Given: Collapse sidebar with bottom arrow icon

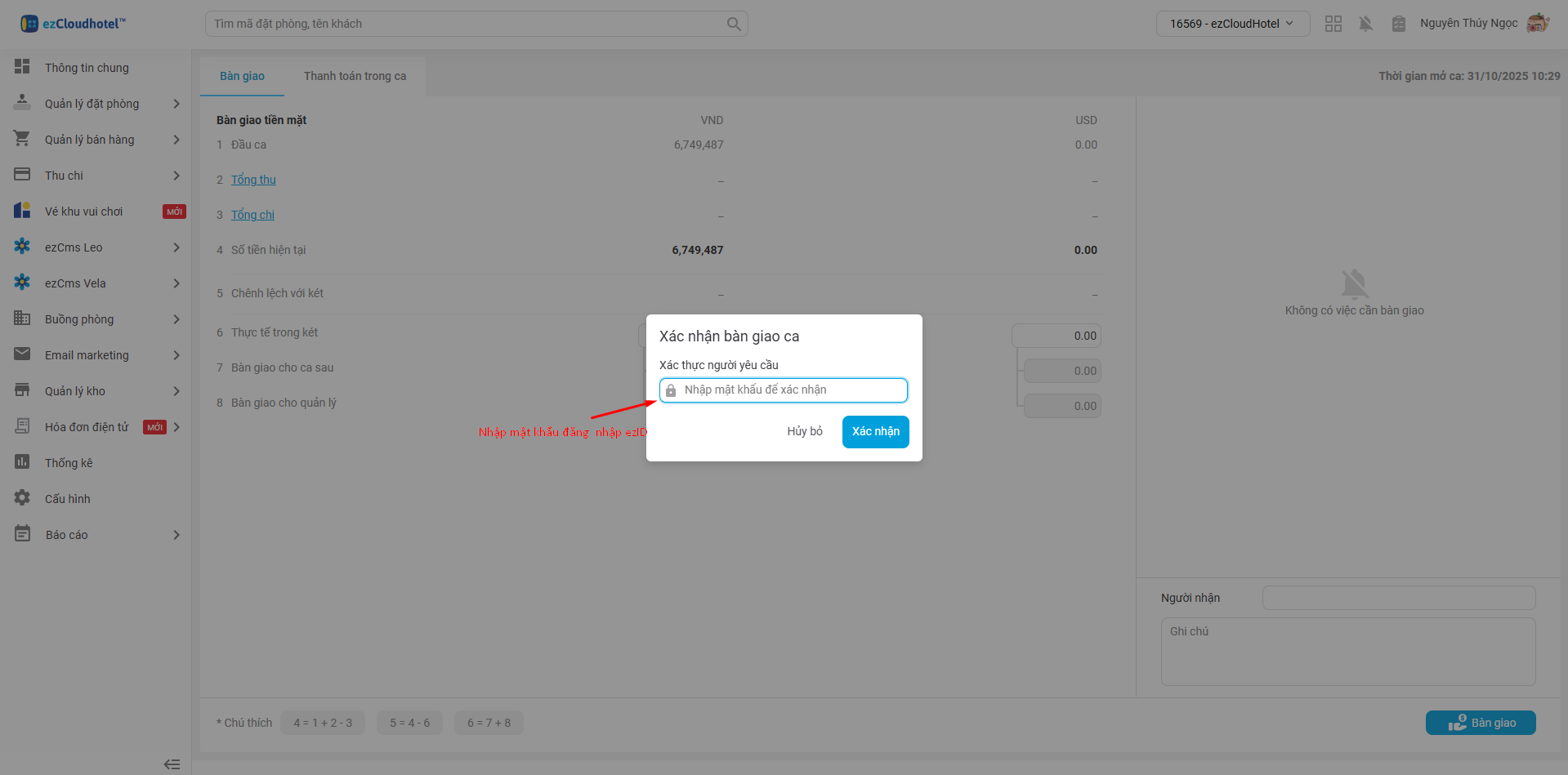Looking at the screenshot, I should click(x=172, y=764).
